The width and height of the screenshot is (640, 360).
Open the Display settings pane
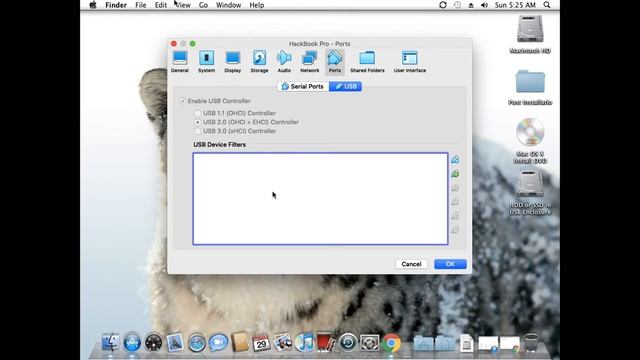[x=233, y=62]
